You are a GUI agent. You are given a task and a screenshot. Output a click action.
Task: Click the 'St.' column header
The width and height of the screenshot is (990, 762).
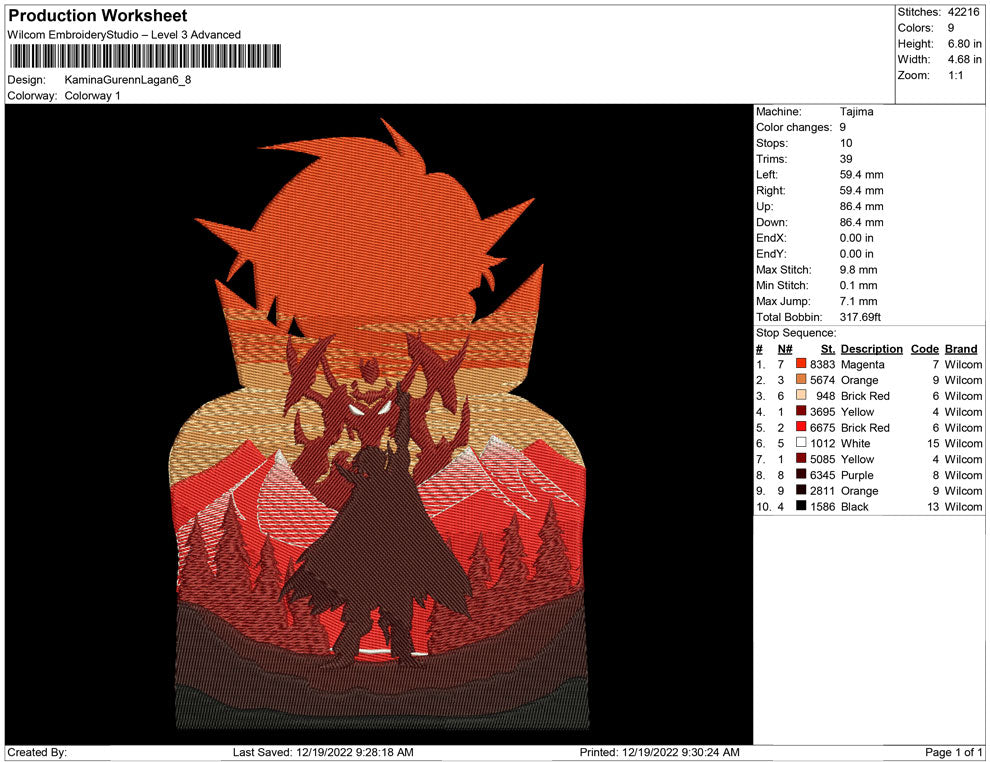tap(828, 349)
